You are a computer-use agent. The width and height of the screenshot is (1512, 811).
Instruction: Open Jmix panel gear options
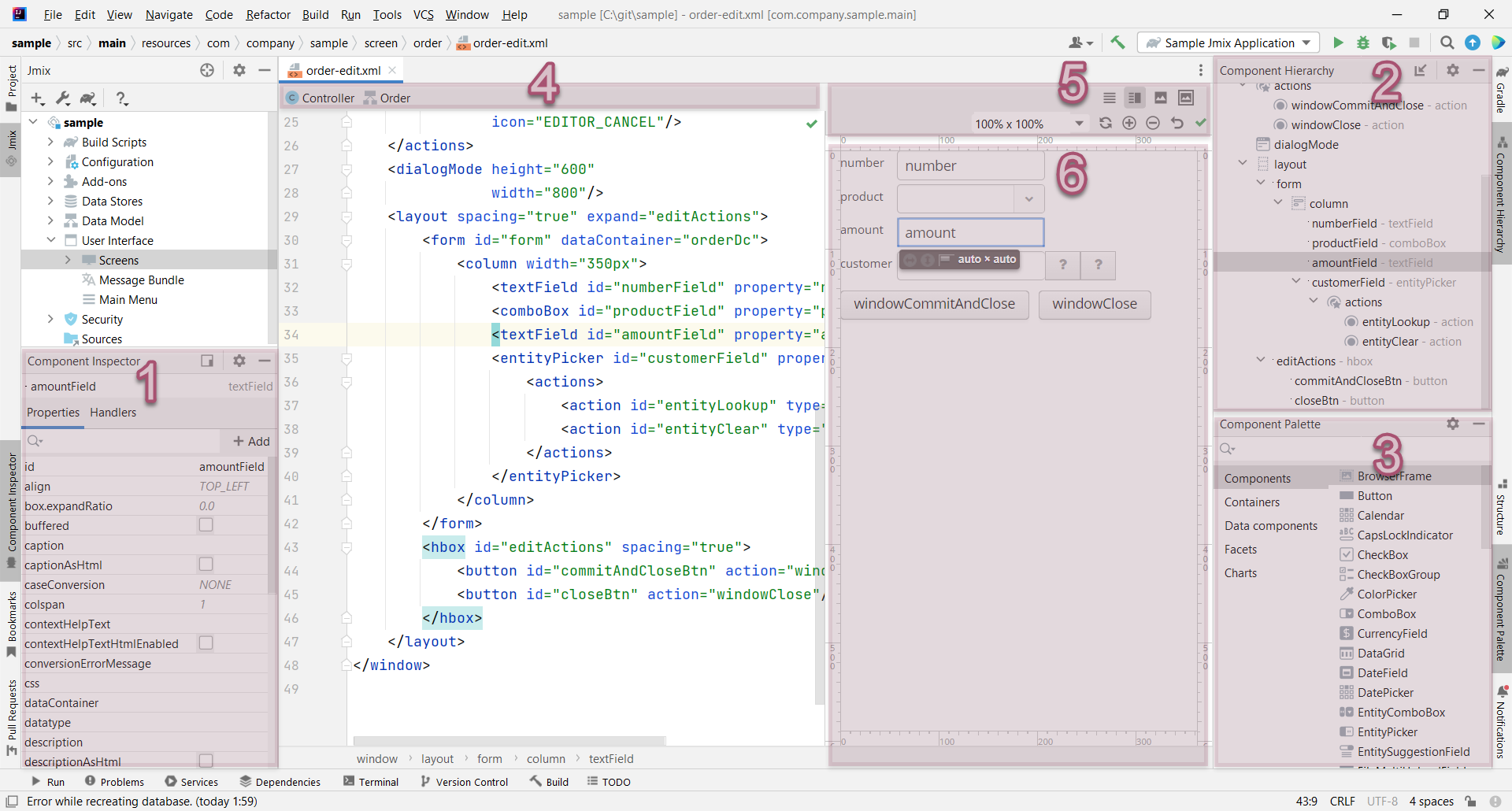click(x=239, y=70)
